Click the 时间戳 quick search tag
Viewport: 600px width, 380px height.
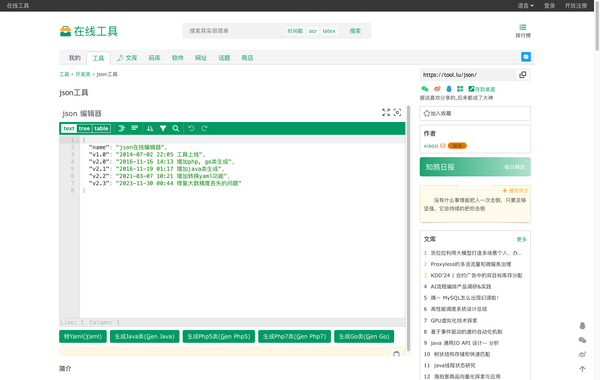click(295, 31)
